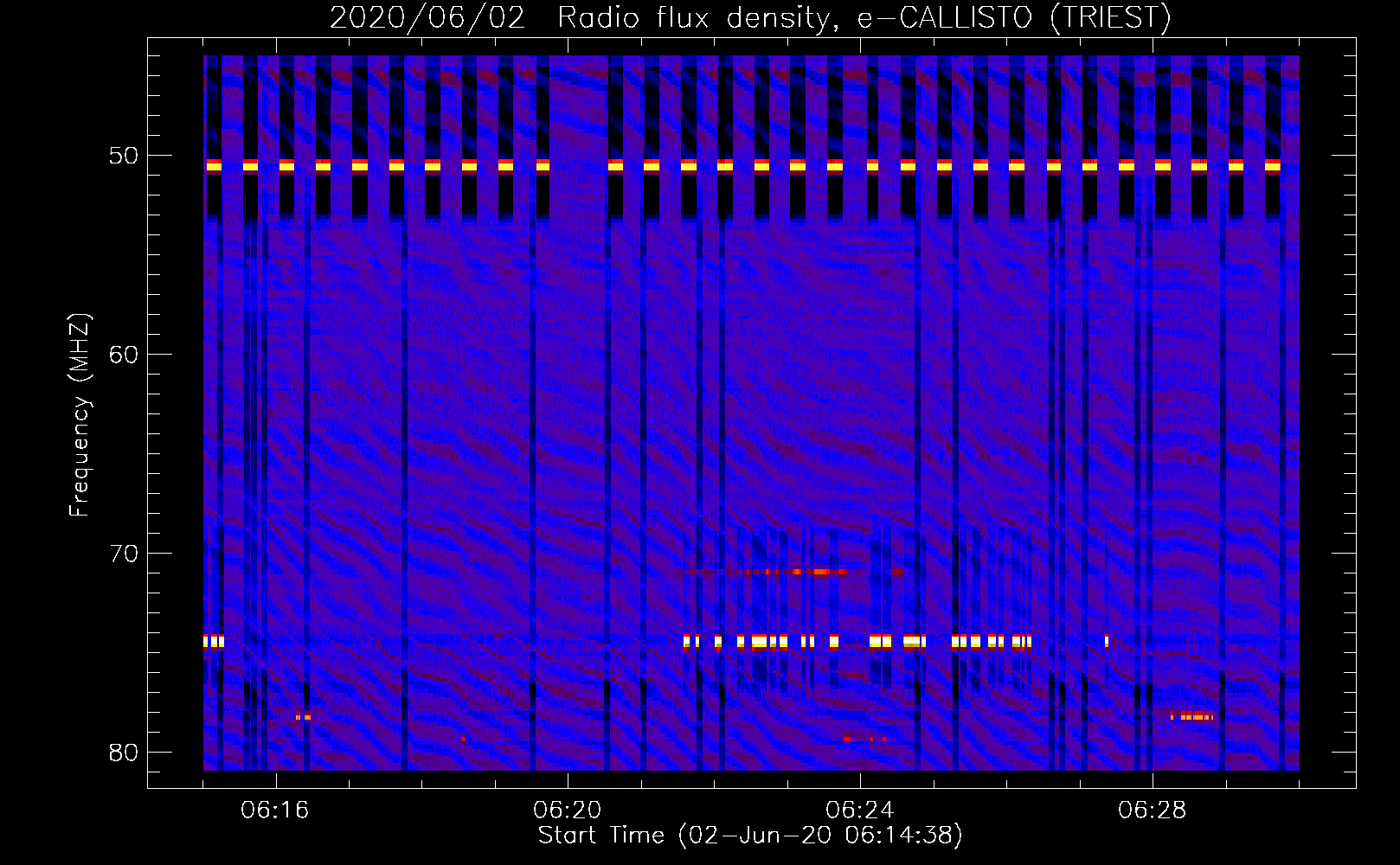
Task: Click the plot title 'Radio flux density, e-CALLISTO (TRIEST)'
Action: click(x=864, y=18)
